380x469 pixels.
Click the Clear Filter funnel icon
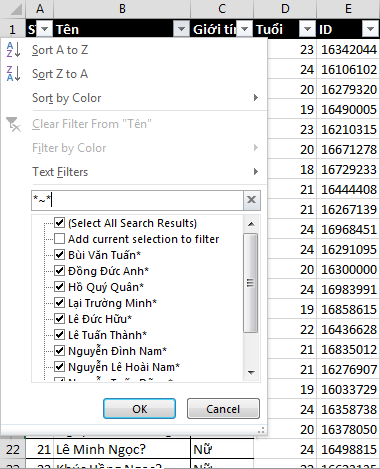pos(13,124)
